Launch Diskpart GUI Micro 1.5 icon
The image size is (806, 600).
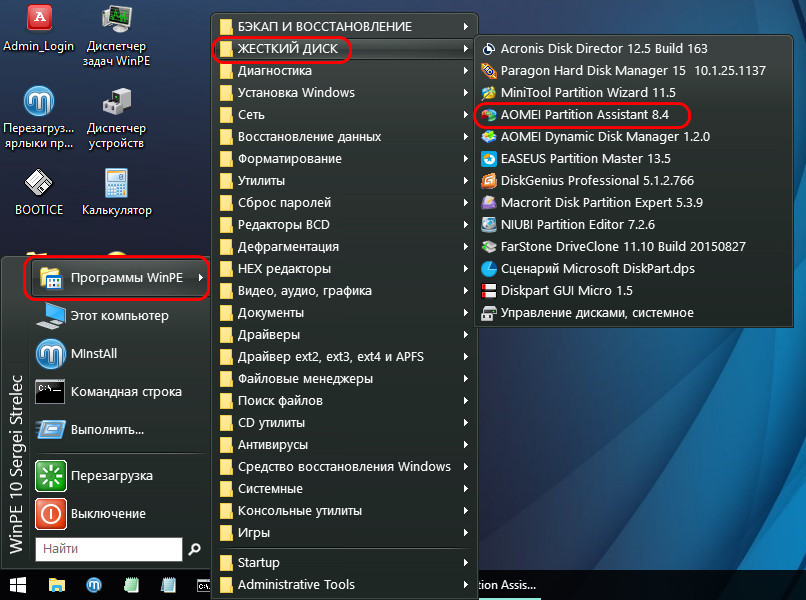click(488, 291)
